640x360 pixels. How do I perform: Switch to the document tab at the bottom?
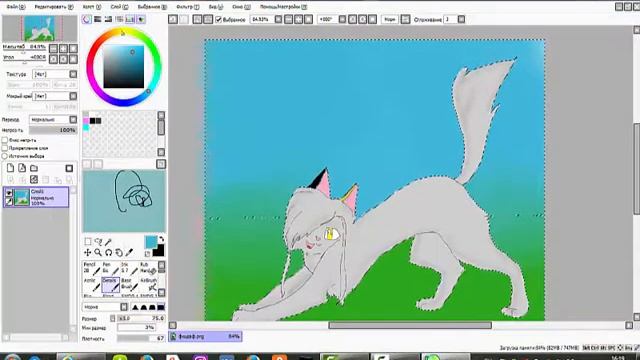[205, 336]
